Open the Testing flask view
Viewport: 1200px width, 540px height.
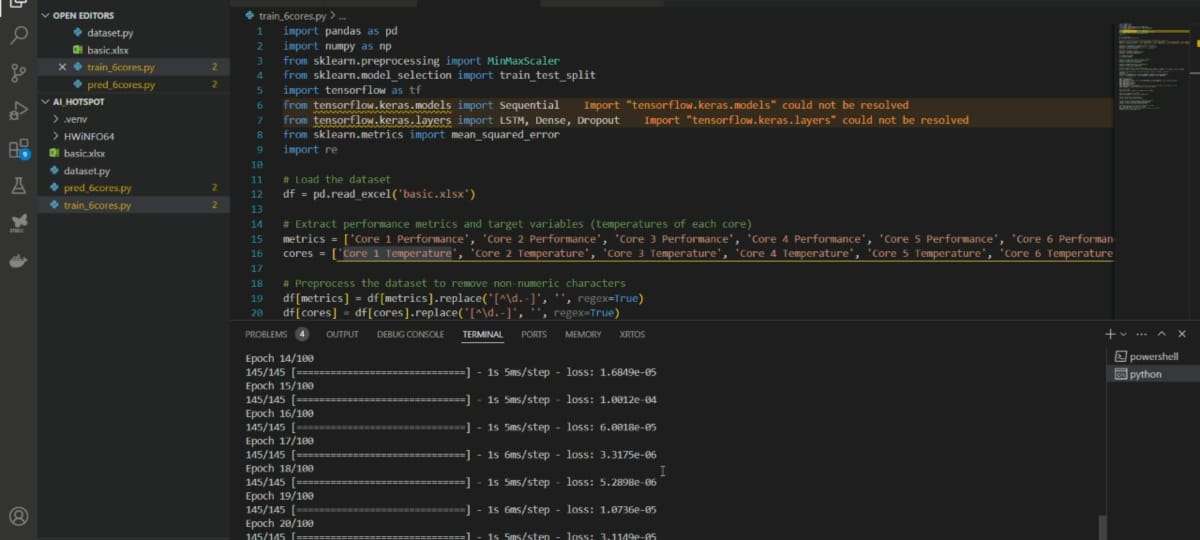click(x=18, y=186)
